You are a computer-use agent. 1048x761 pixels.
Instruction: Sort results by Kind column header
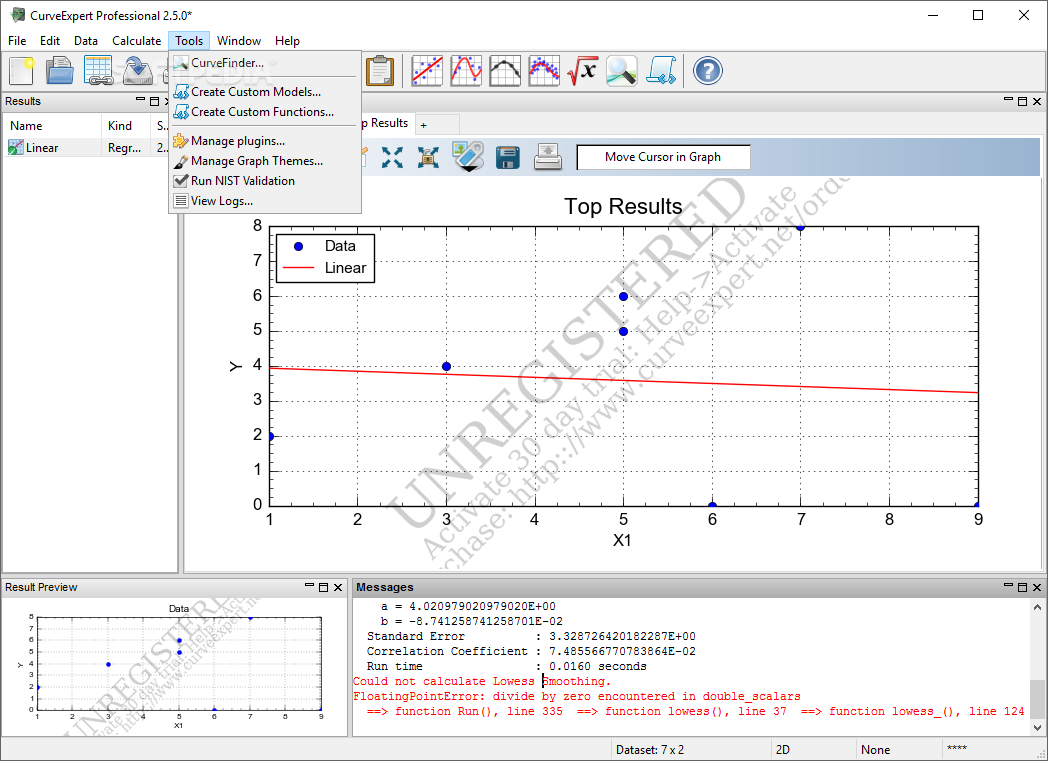126,126
